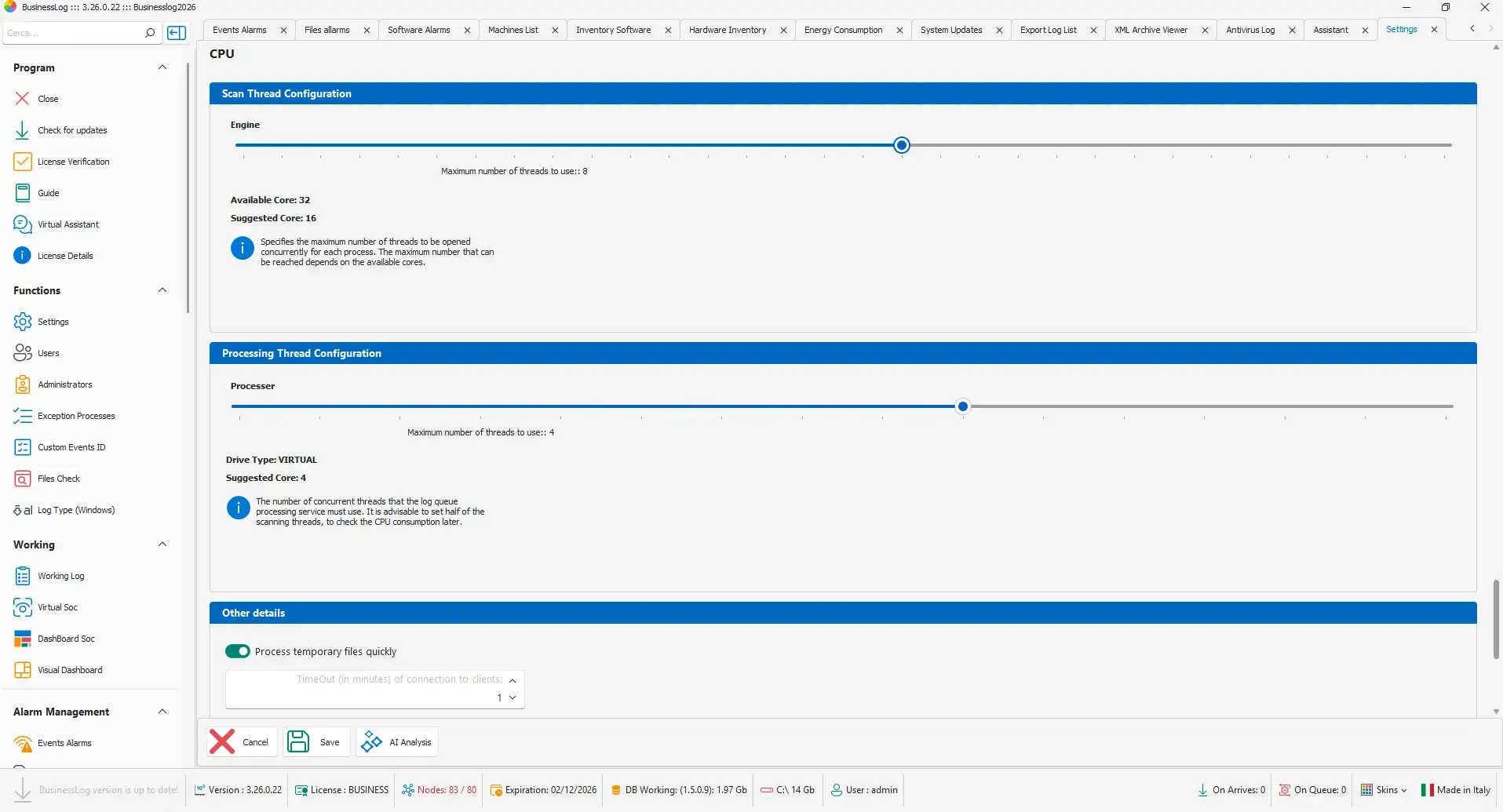Click the sidebar collapse panel icon
Viewport: 1503px width, 812px height.
point(177,33)
